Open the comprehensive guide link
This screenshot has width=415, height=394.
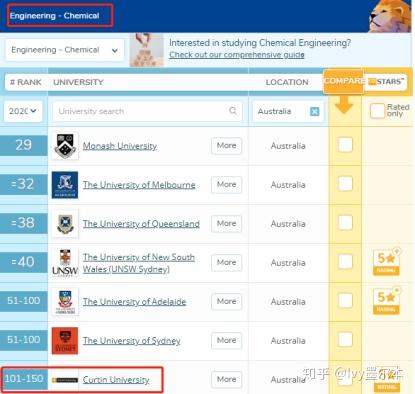coord(237,55)
